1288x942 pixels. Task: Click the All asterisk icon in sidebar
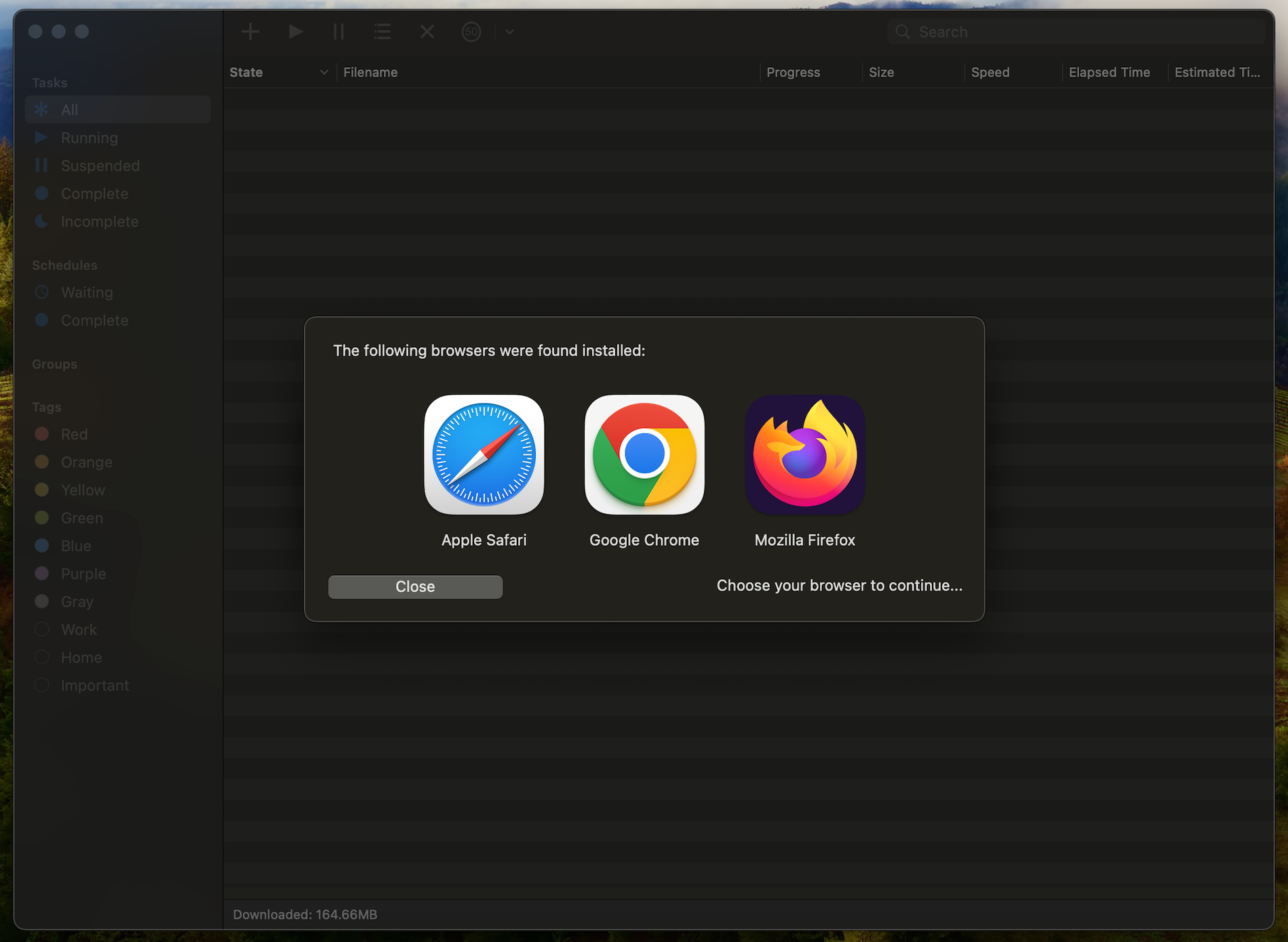(x=41, y=109)
